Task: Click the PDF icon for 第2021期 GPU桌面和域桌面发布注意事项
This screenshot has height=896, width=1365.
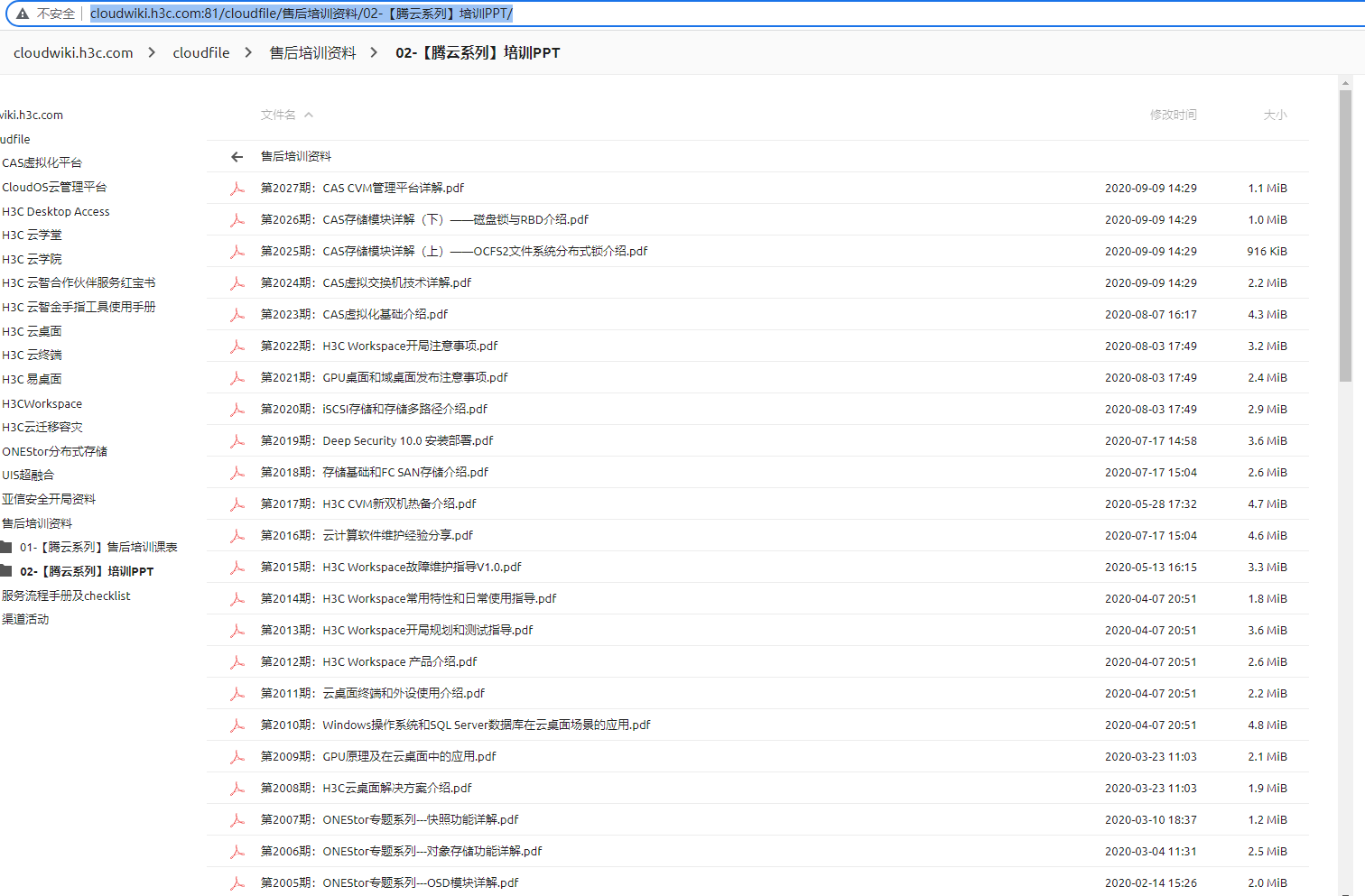Action: coord(237,378)
